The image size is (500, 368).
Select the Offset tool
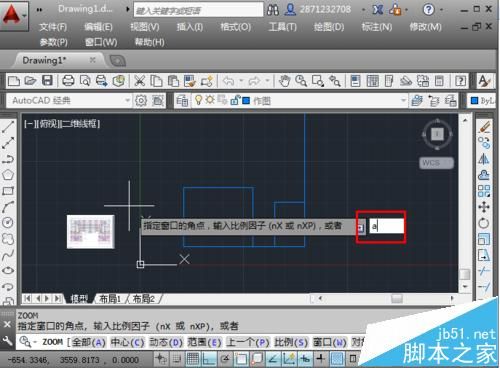click(x=484, y=175)
